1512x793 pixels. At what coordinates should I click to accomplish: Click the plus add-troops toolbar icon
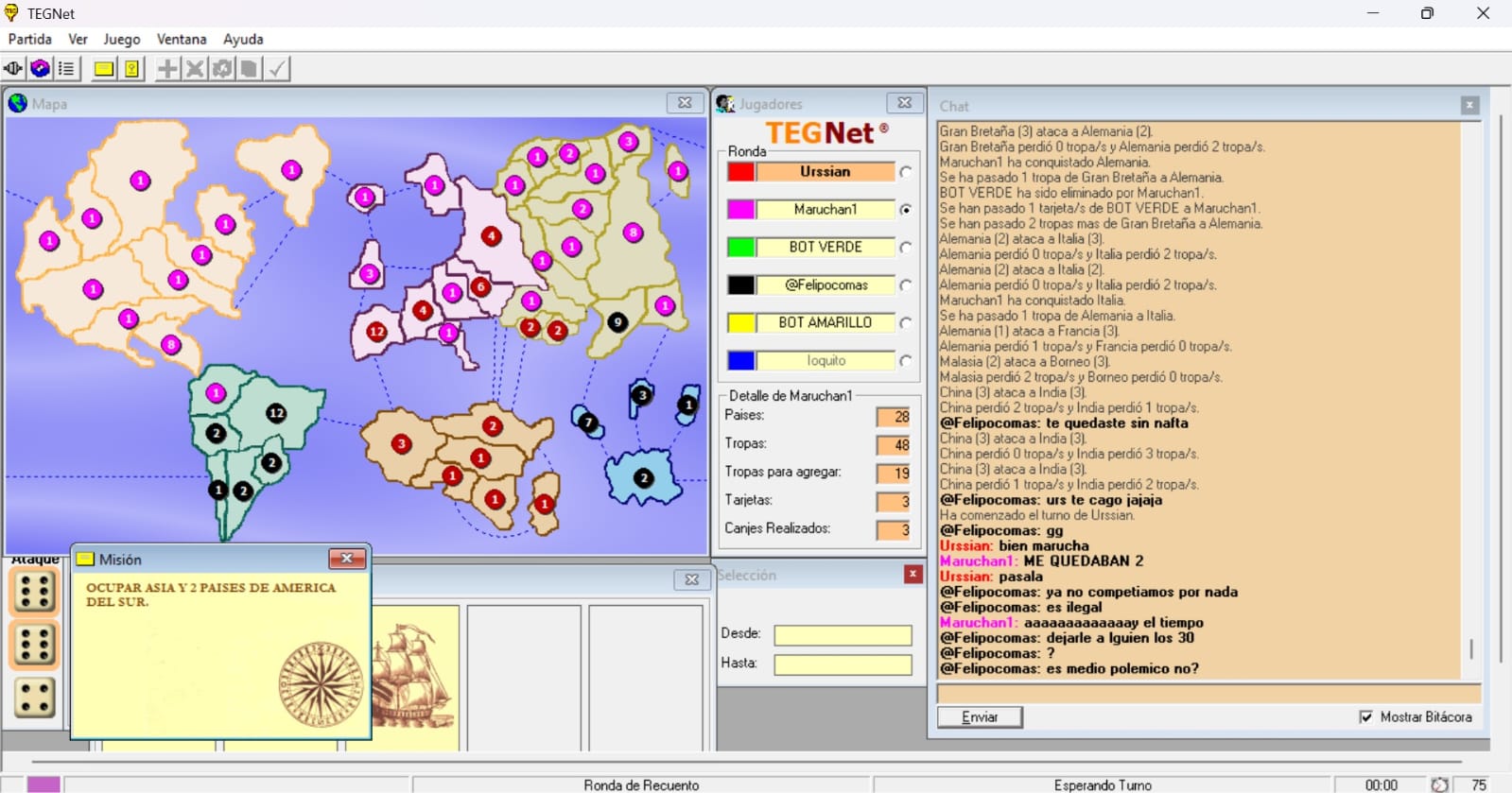pyautogui.click(x=167, y=68)
